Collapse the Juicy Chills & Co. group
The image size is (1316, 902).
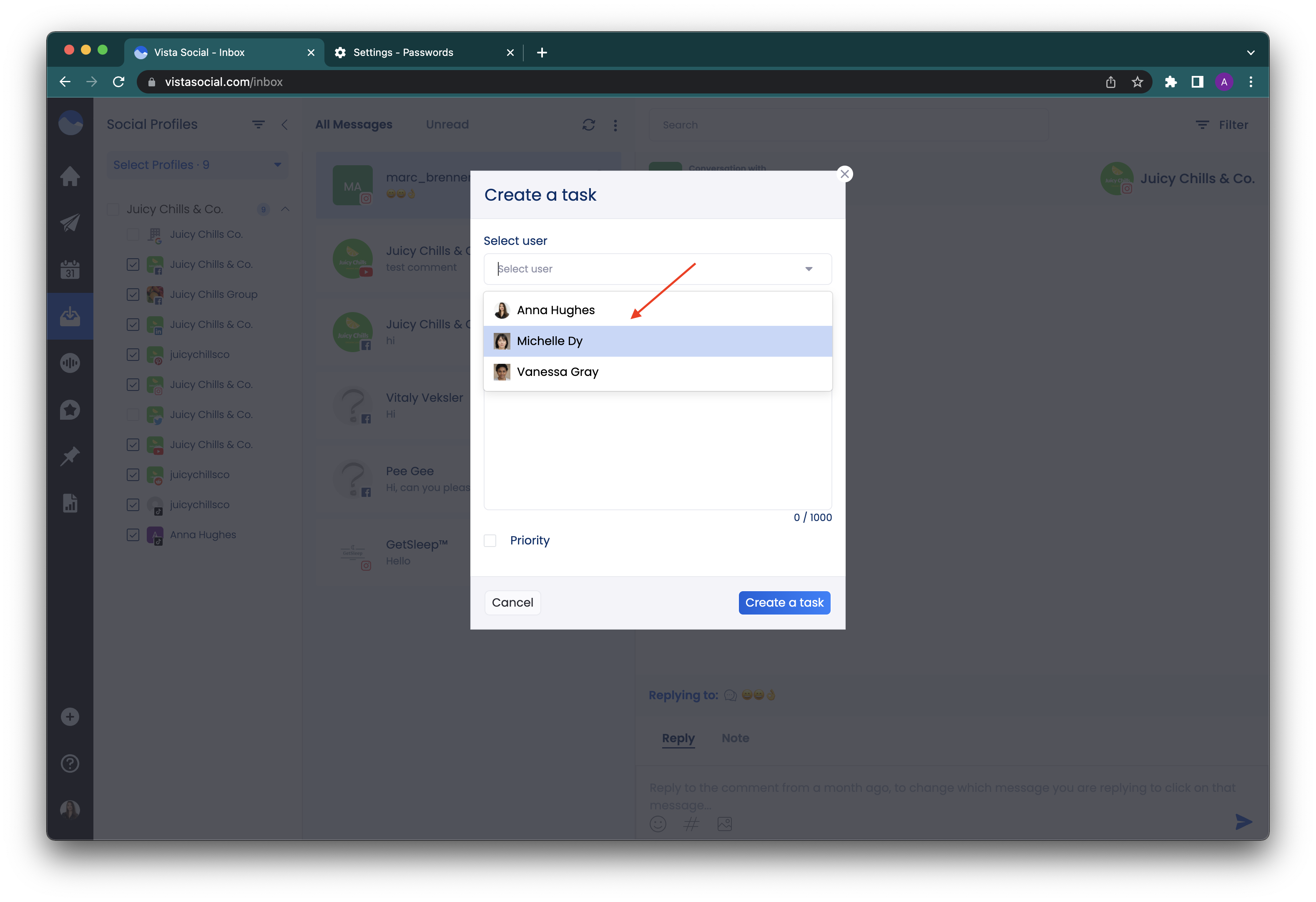click(285, 209)
